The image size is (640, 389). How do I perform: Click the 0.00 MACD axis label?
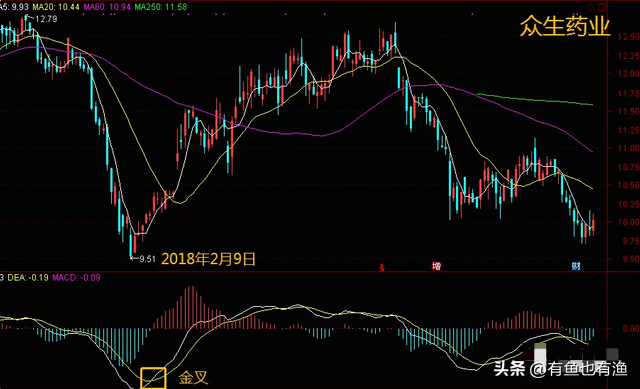pos(631,328)
